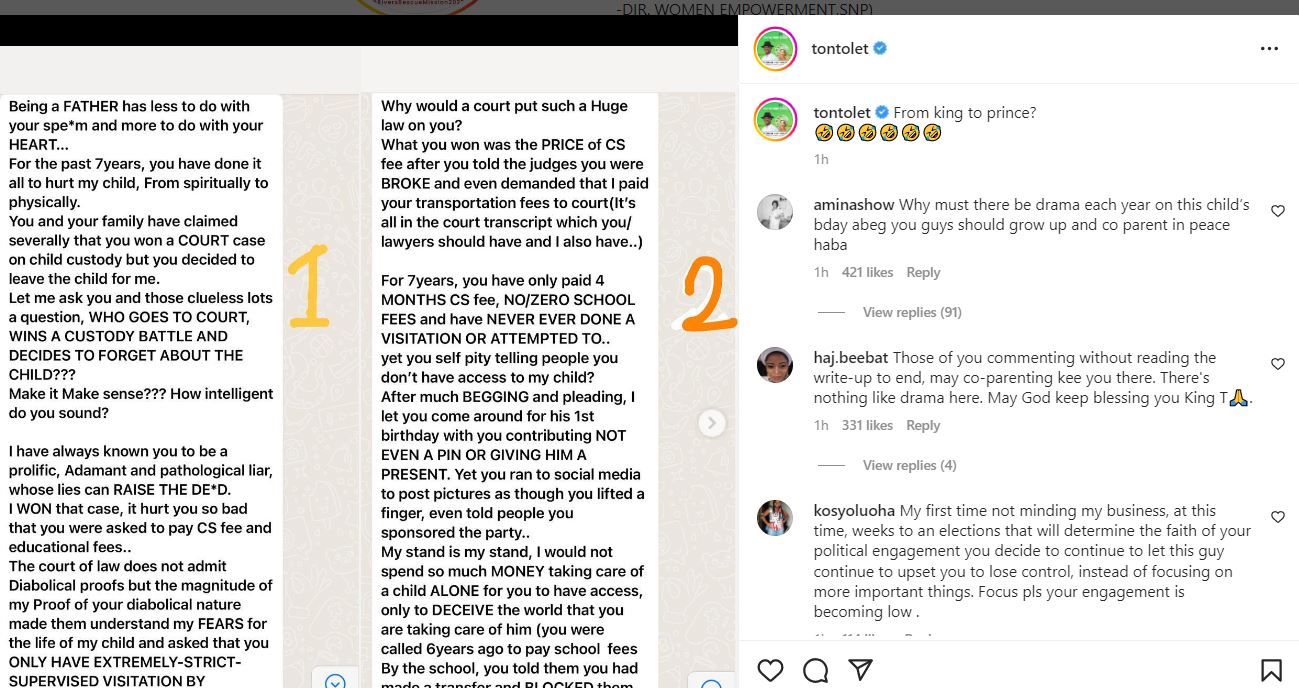Open screenshot image numbered 1
Viewport: 1299px width, 688px height.
142,390
